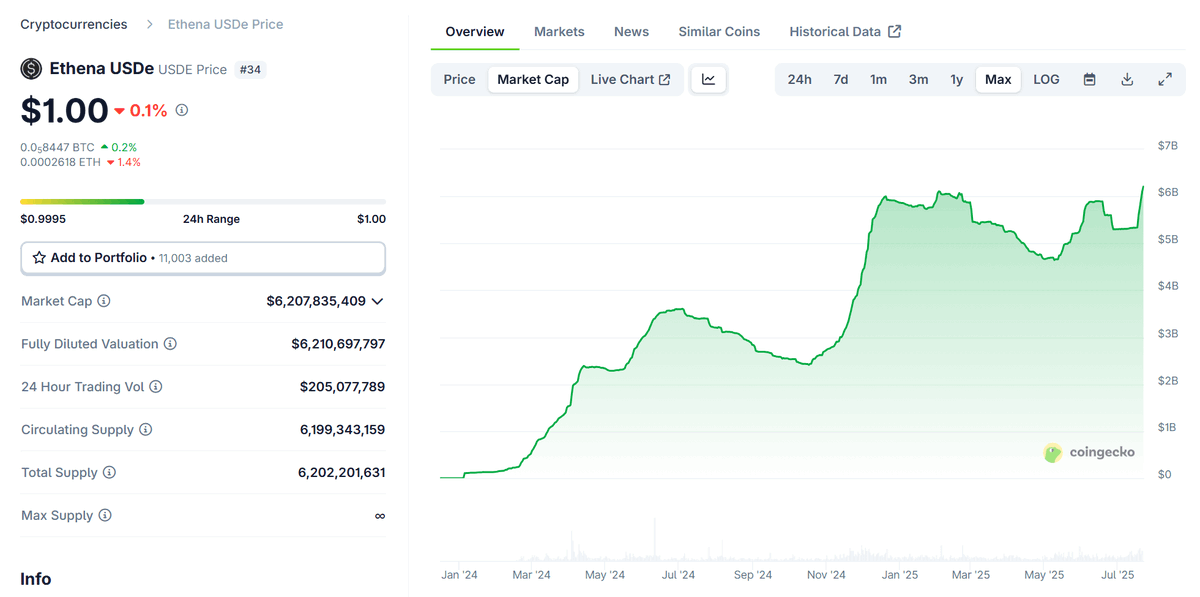Click the Info section heading
The image size is (1200, 597).
[36, 579]
